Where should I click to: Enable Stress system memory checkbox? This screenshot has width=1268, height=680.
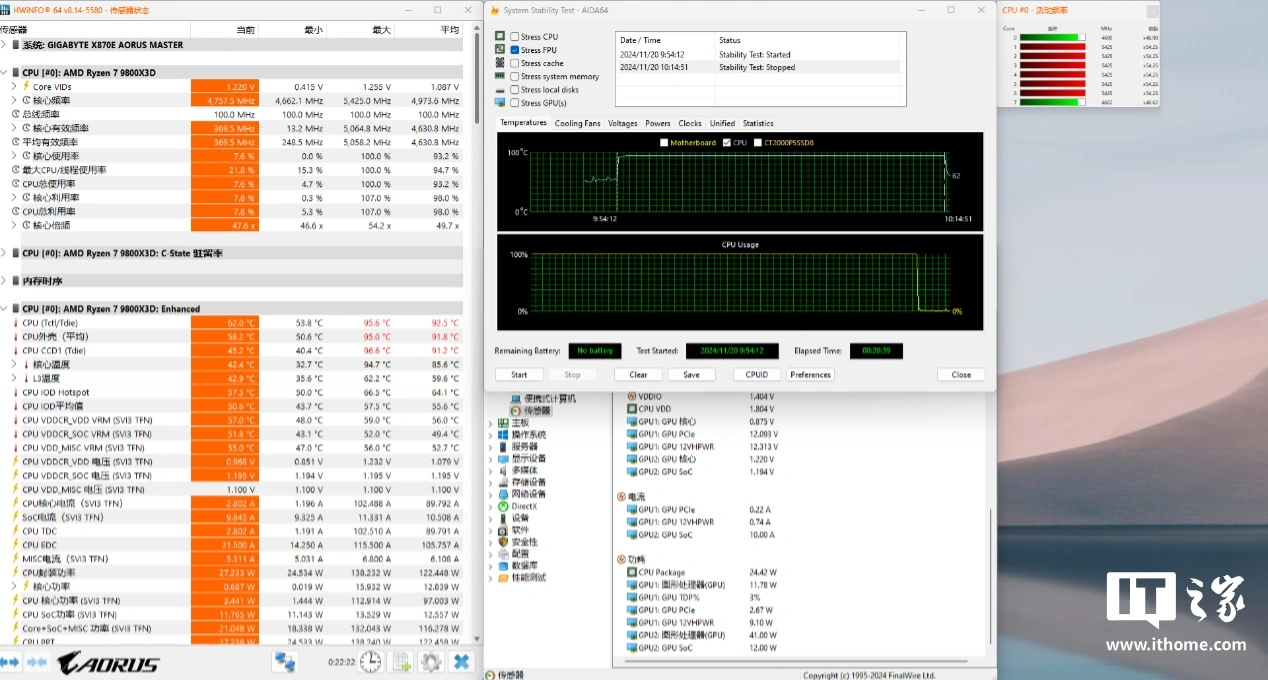coord(515,76)
